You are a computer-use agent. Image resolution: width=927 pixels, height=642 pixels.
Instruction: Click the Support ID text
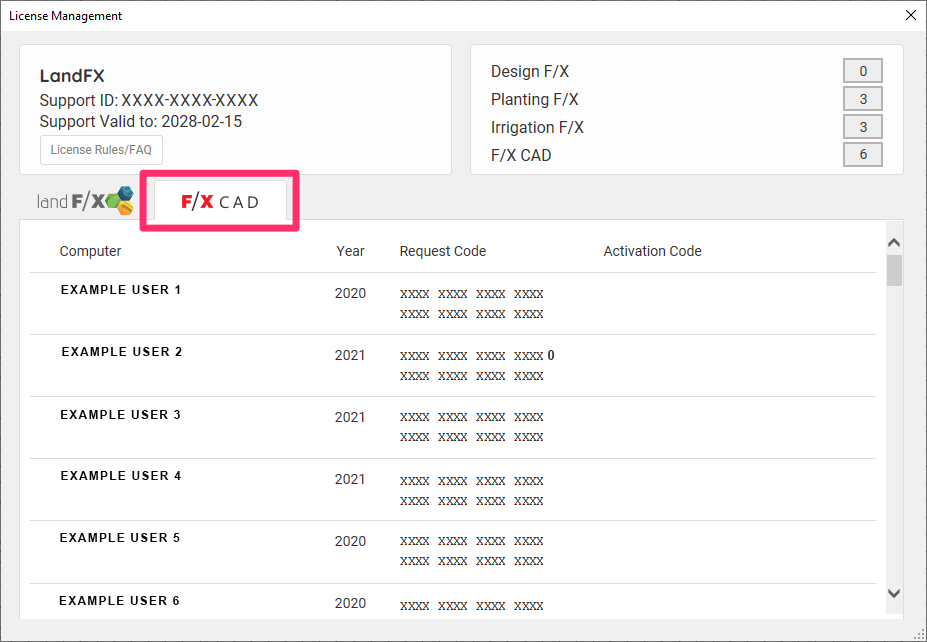coord(149,100)
